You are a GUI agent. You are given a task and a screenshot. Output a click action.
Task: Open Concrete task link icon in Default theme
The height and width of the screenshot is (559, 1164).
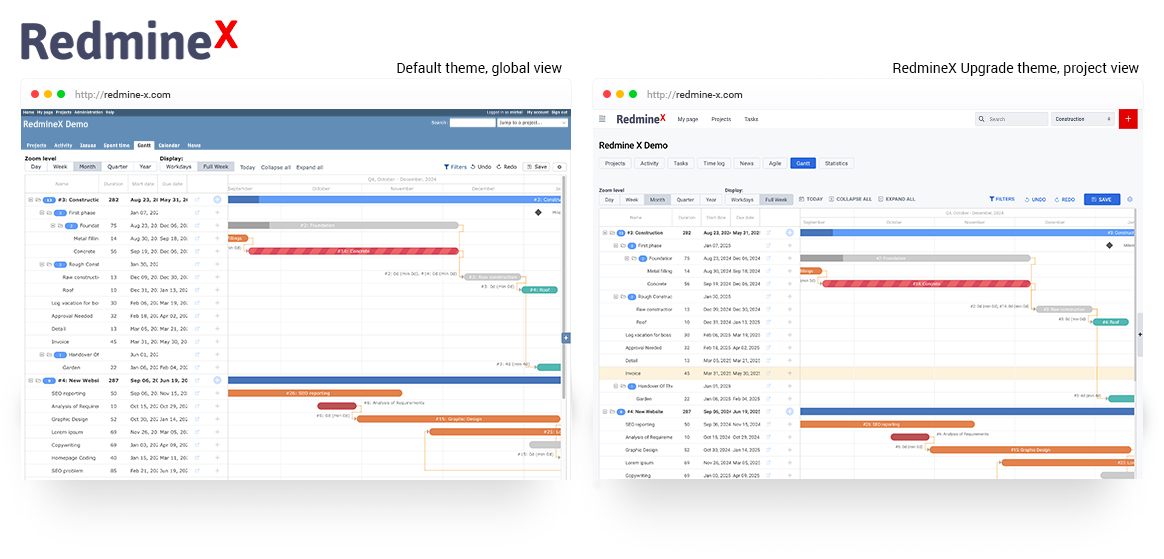pyautogui.click(x=197, y=251)
